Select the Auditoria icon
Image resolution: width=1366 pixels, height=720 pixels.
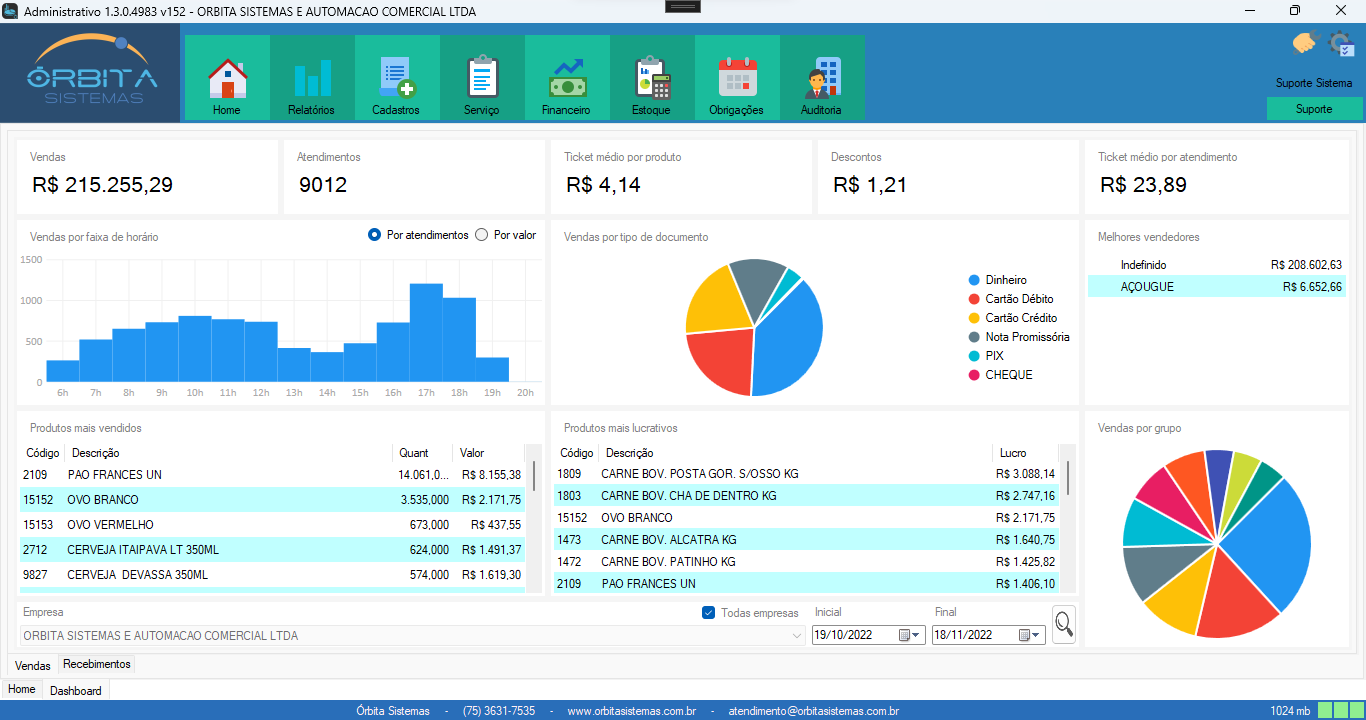pyautogui.click(x=822, y=77)
